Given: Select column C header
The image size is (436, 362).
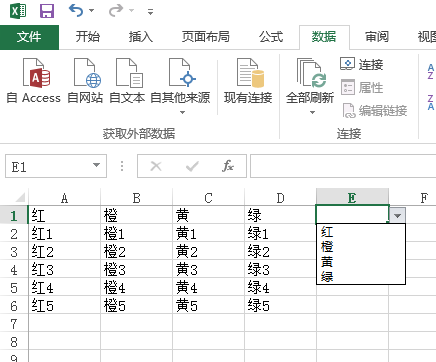Looking at the screenshot, I should point(208,198).
